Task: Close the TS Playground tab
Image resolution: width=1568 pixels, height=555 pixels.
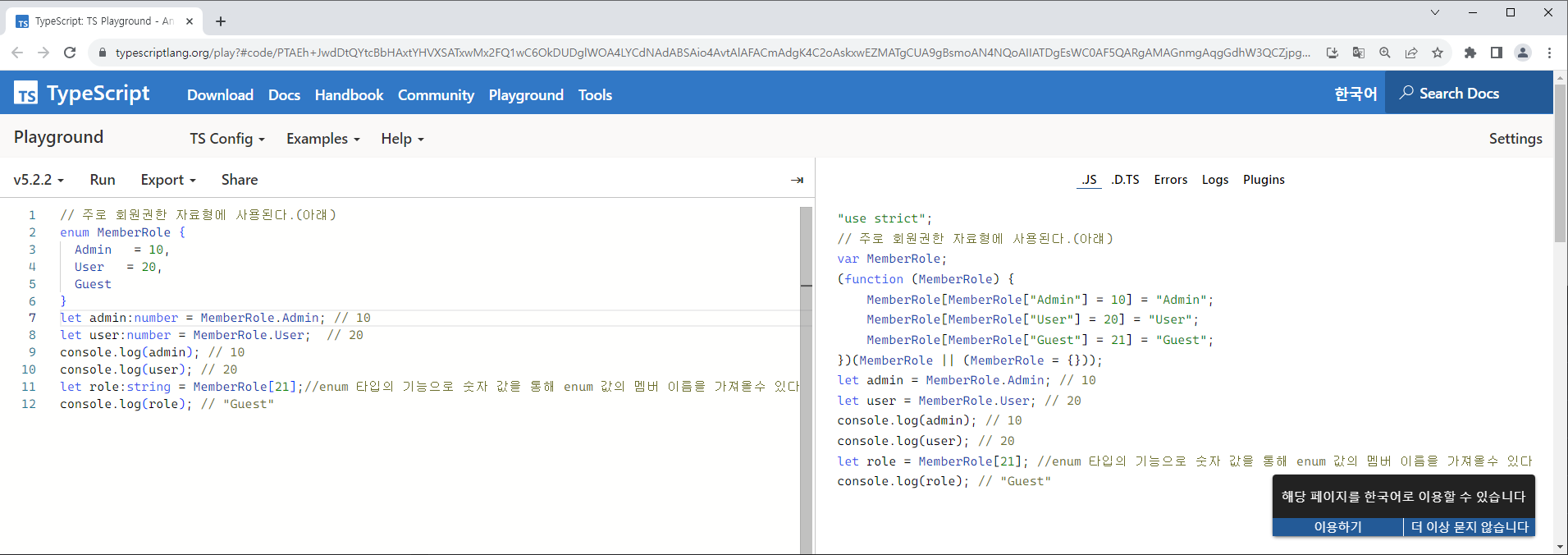Action: click(190, 21)
